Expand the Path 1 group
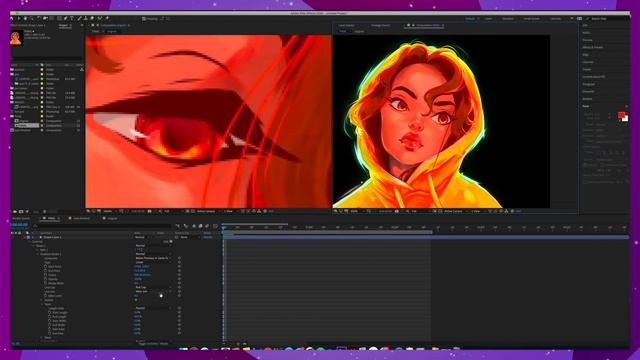This screenshot has width=640, height=360. 37,250
